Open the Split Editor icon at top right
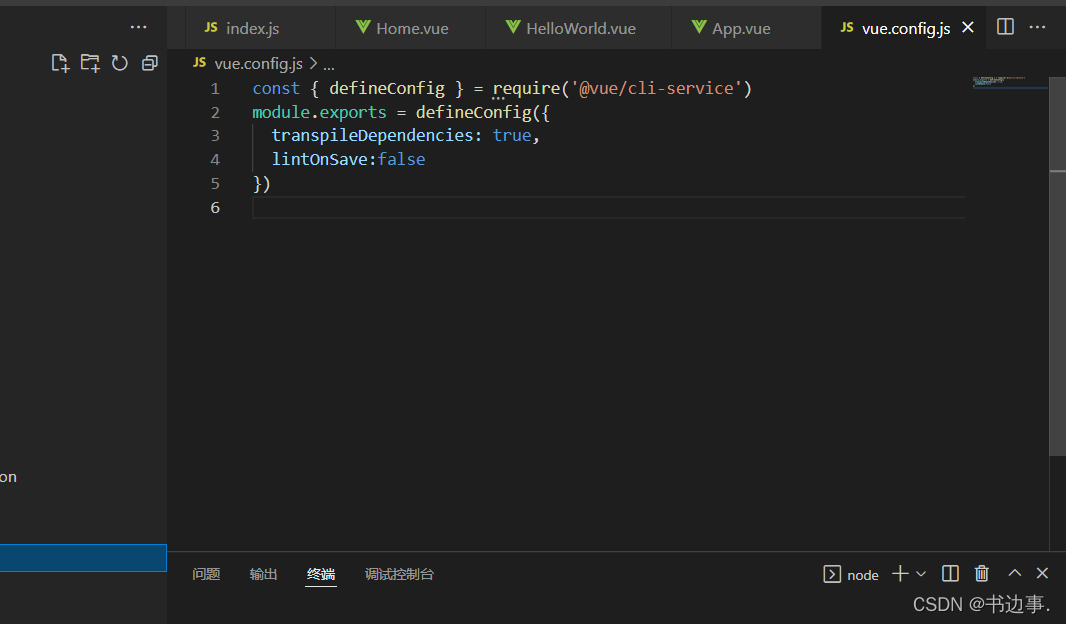The width and height of the screenshot is (1066, 624). (1004, 27)
